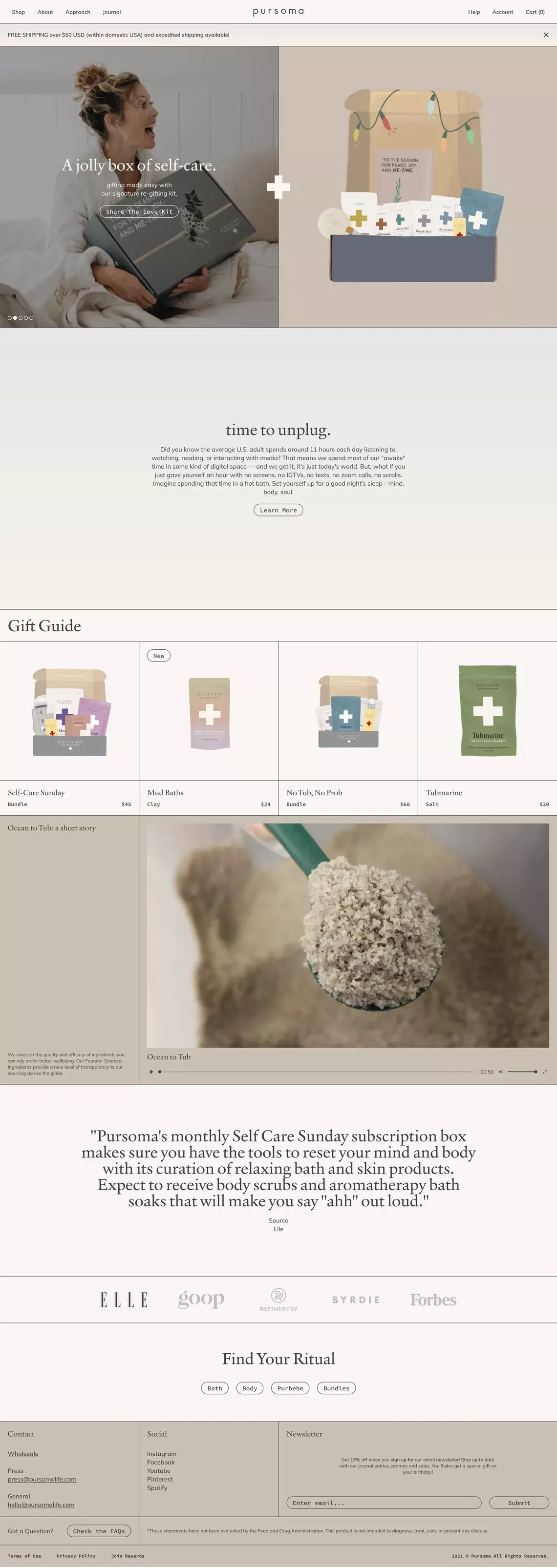This screenshot has width=557, height=1568.
Task: Click hello@pursomalife.com email link
Action: pyautogui.click(x=41, y=1505)
